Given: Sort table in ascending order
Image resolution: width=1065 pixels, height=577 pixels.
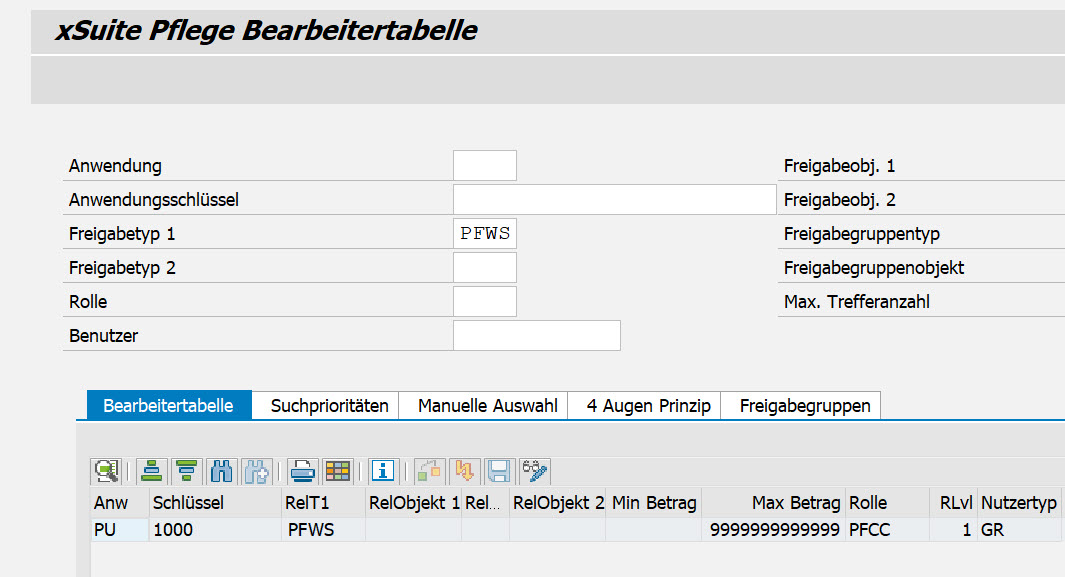Looking at the screenshot, I should point(152,470).
